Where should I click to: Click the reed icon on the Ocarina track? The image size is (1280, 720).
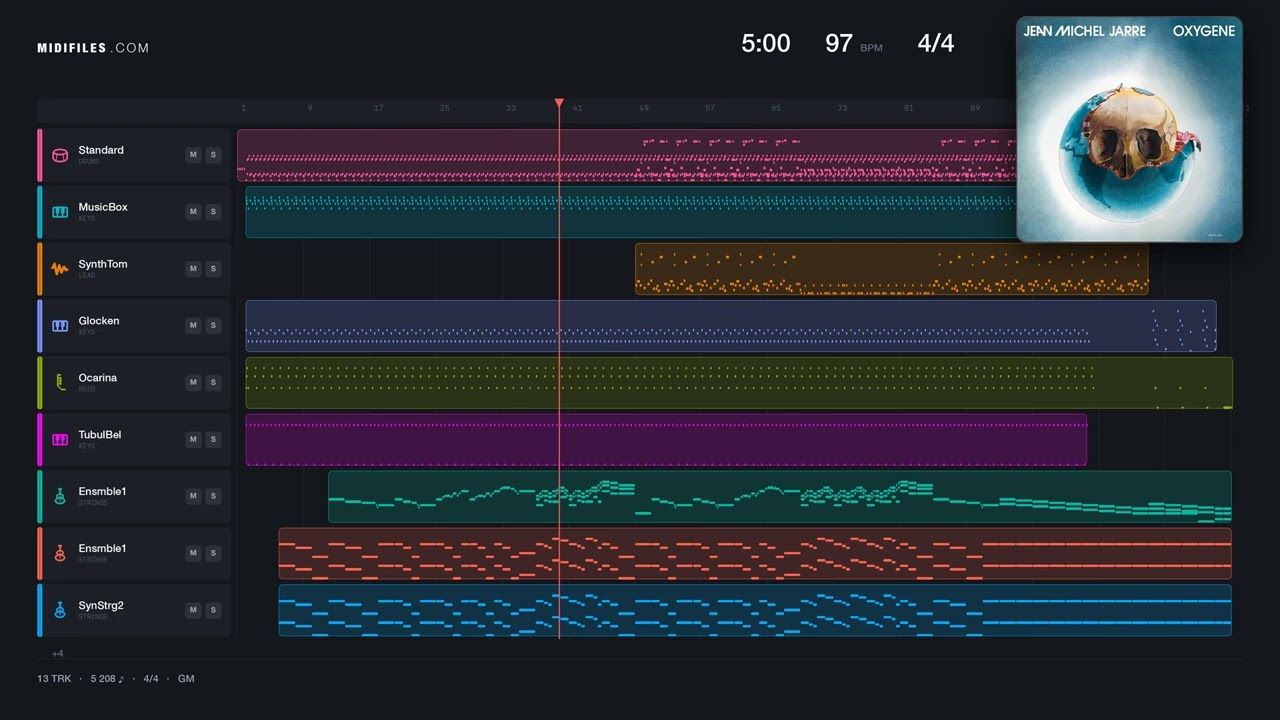(60, 383)
